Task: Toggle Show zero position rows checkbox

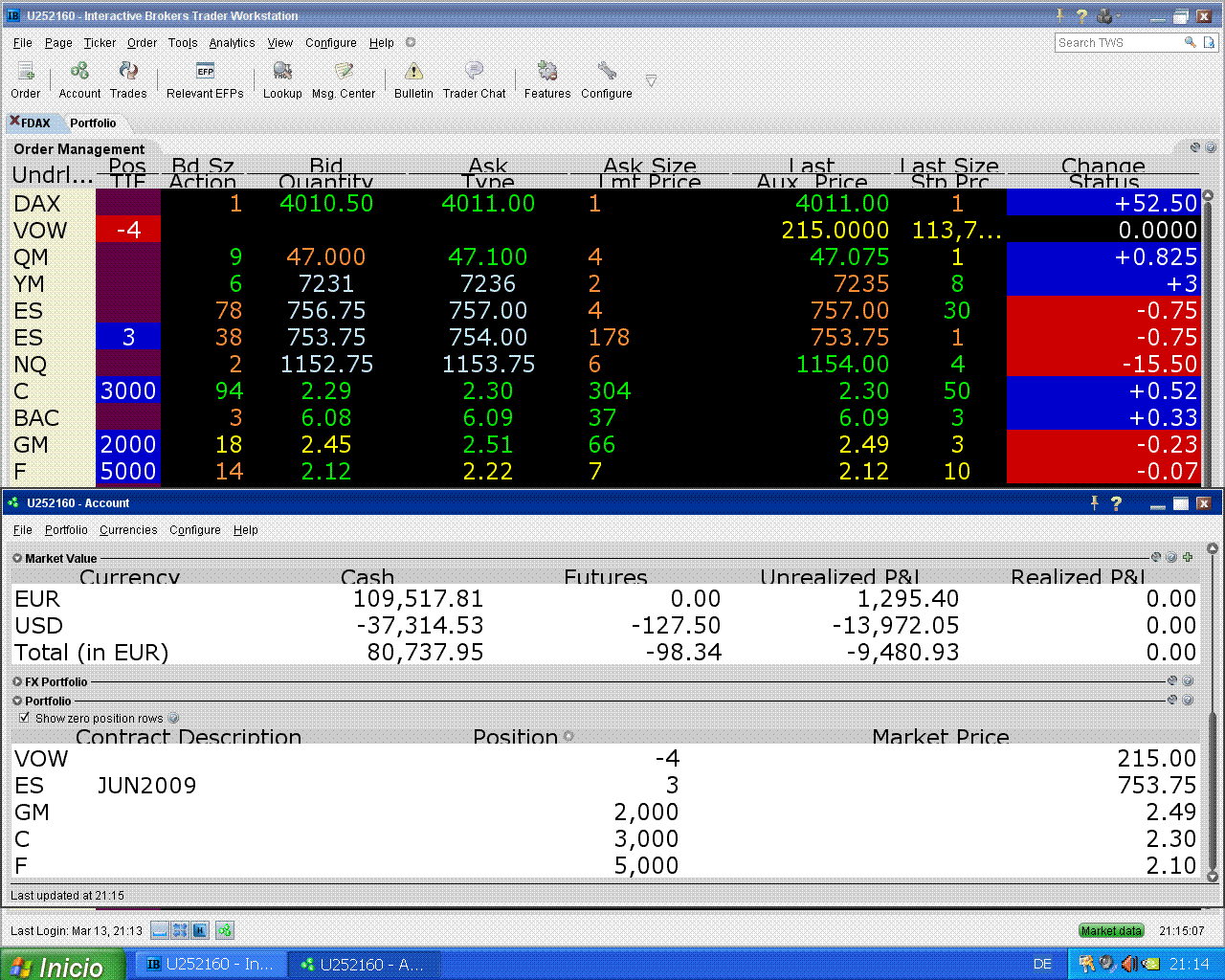Action: 25,718
